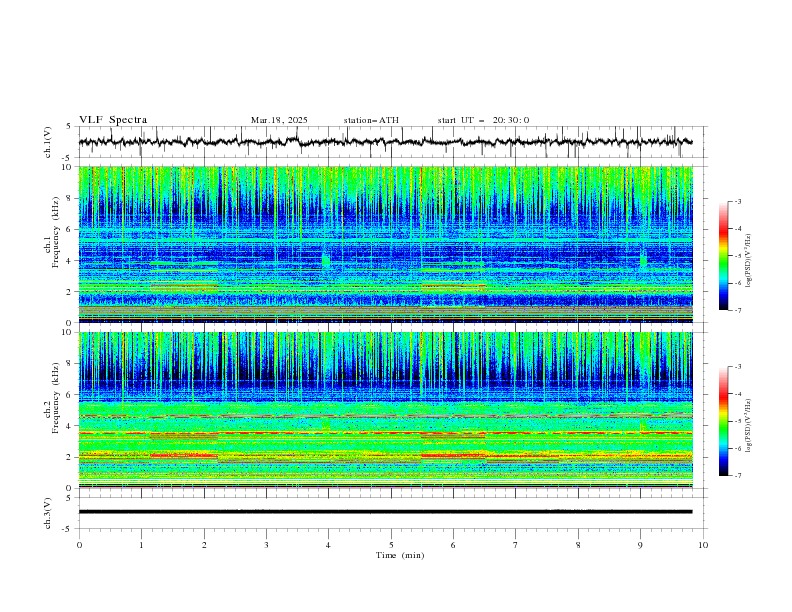
Task: Click the "-7" tick on upper colorbar
Action: (x=738, y=310)
